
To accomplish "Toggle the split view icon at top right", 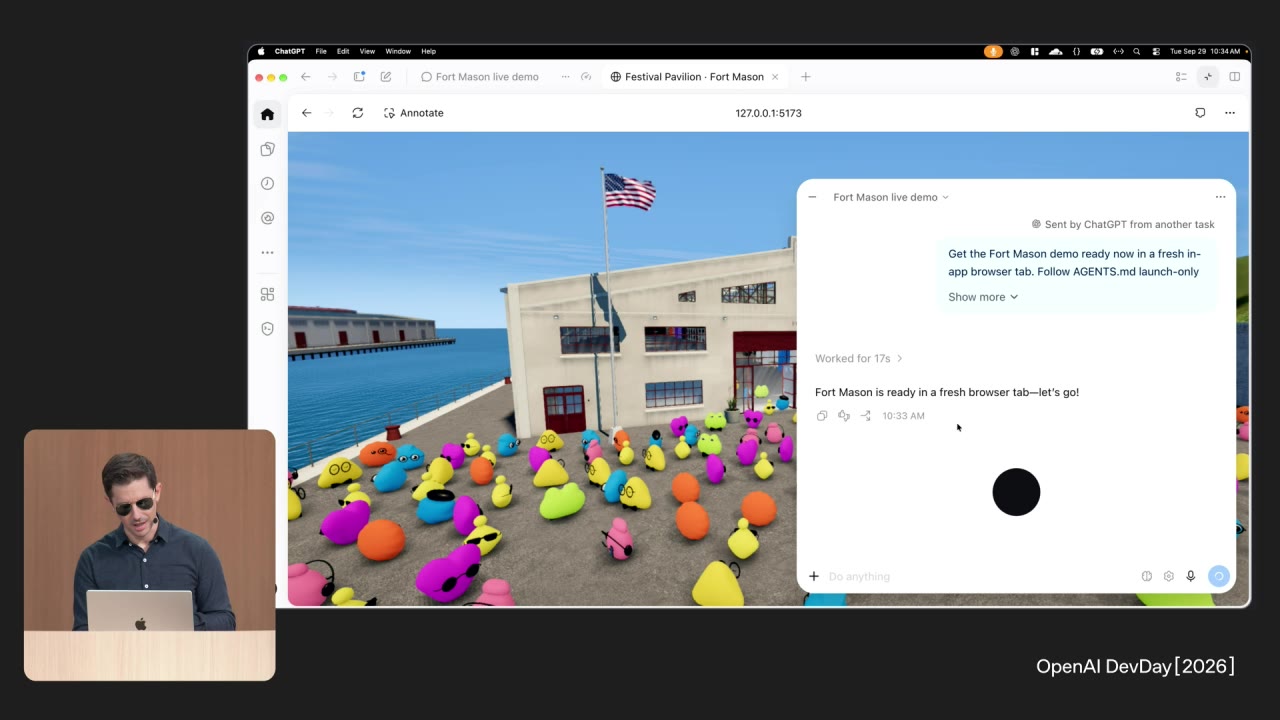I will [x=1235, y=77].
